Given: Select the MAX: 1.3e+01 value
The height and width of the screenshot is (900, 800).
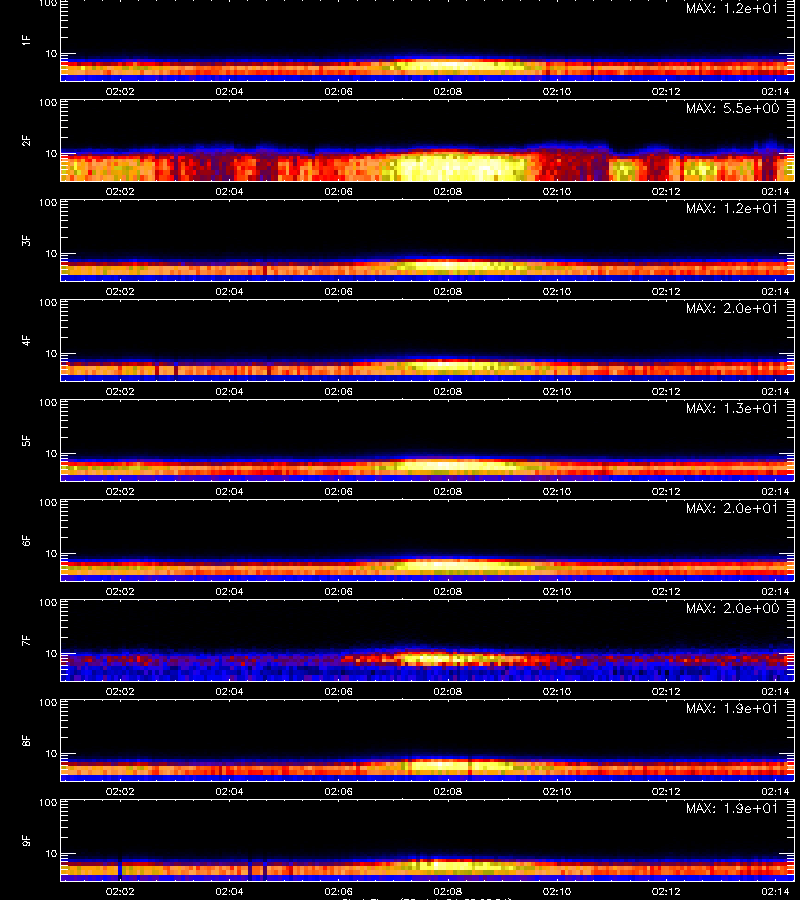Looking at the screenshot, I should pos(732,409).
